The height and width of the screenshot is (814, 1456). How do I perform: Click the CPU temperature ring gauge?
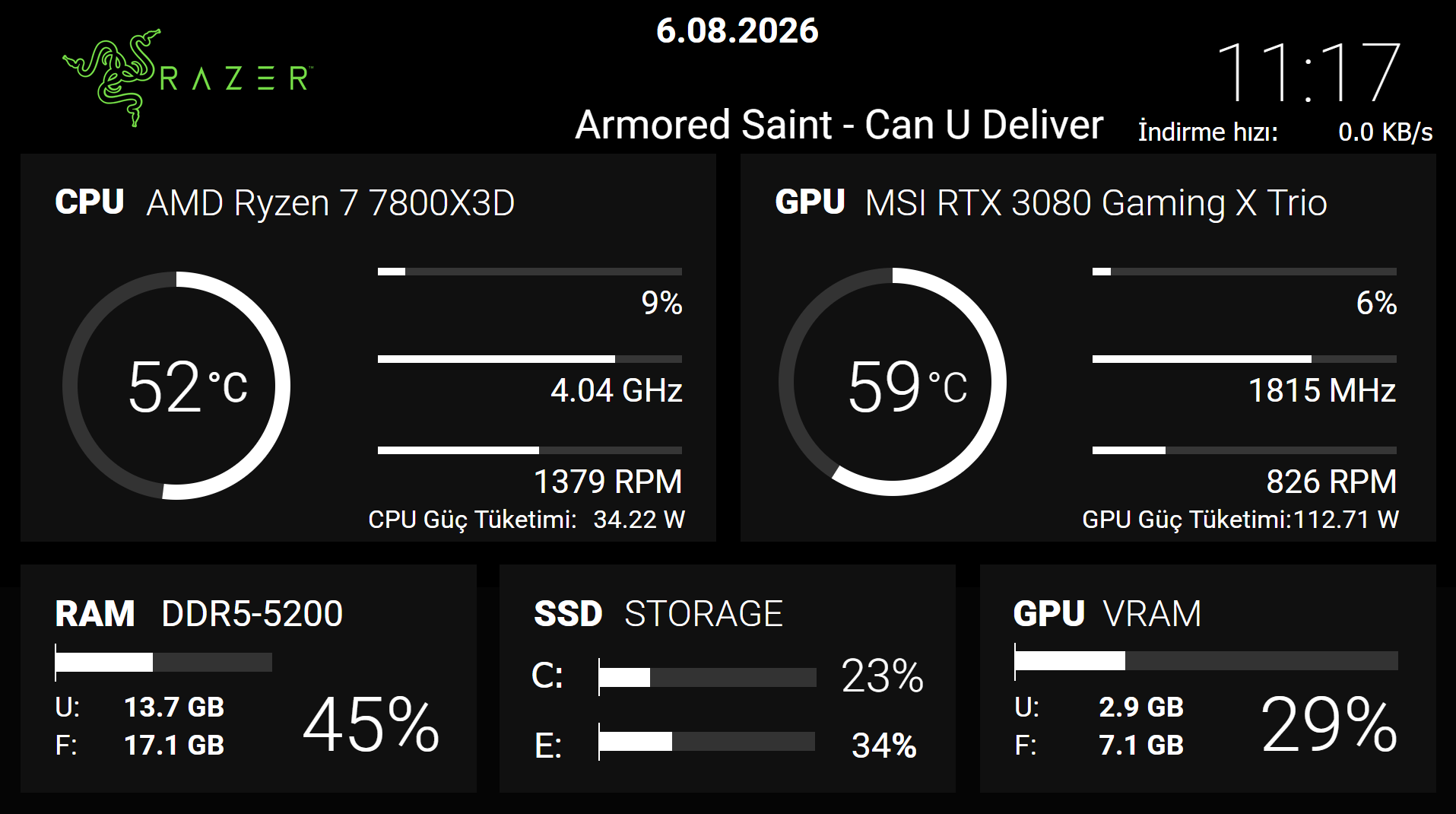click(176, 386)
